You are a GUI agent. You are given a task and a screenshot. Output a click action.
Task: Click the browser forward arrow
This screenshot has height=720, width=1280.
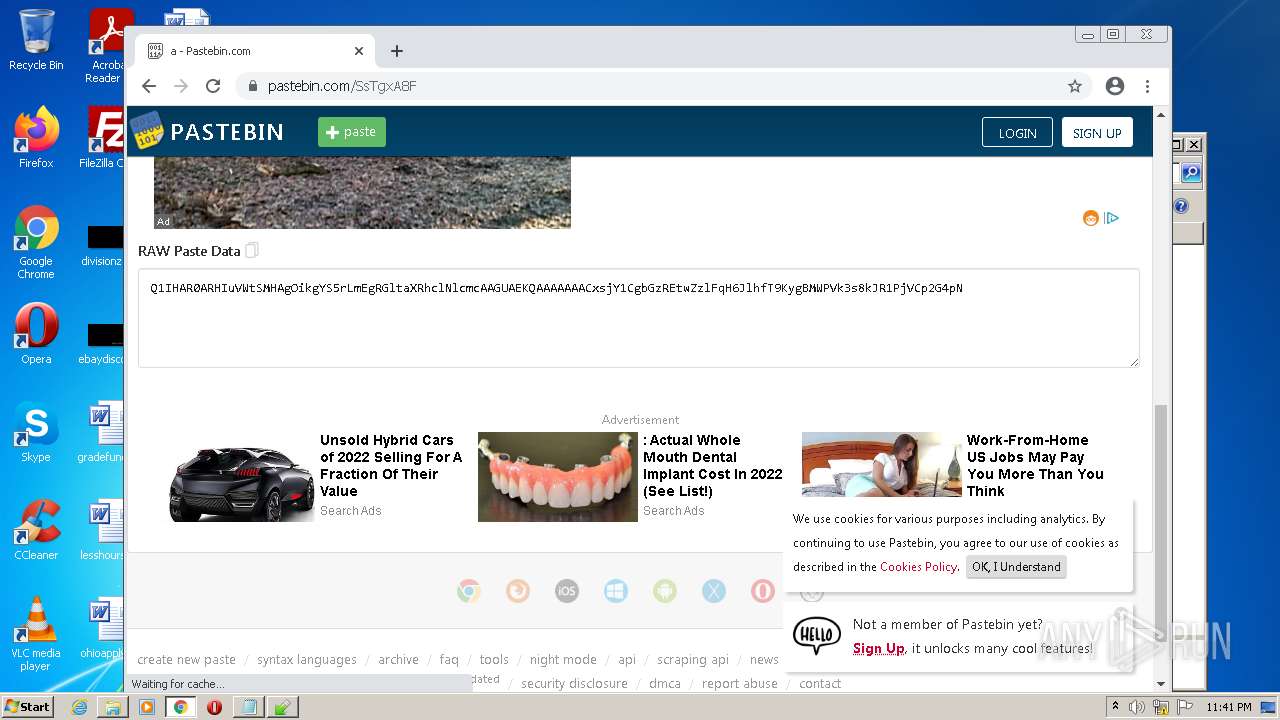pos(181,86)
